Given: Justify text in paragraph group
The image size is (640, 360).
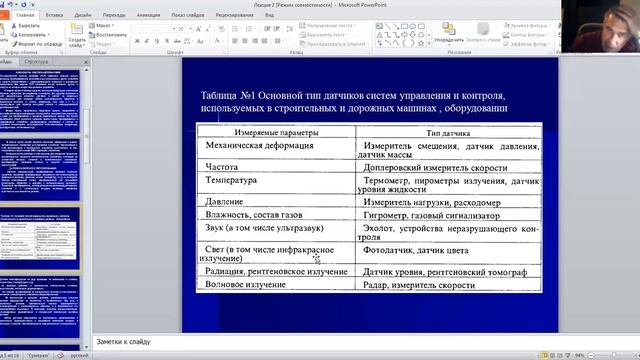Looking at the screenshot, I should (264, 41).
